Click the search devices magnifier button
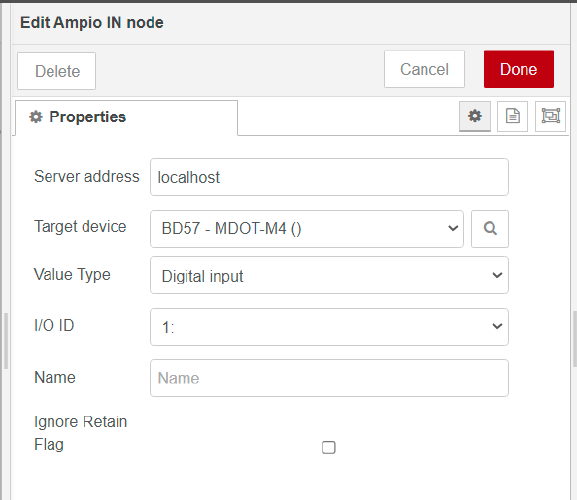The width and height of the screenshot is (577, 500). pyautogui.click(x=490, y=229)
